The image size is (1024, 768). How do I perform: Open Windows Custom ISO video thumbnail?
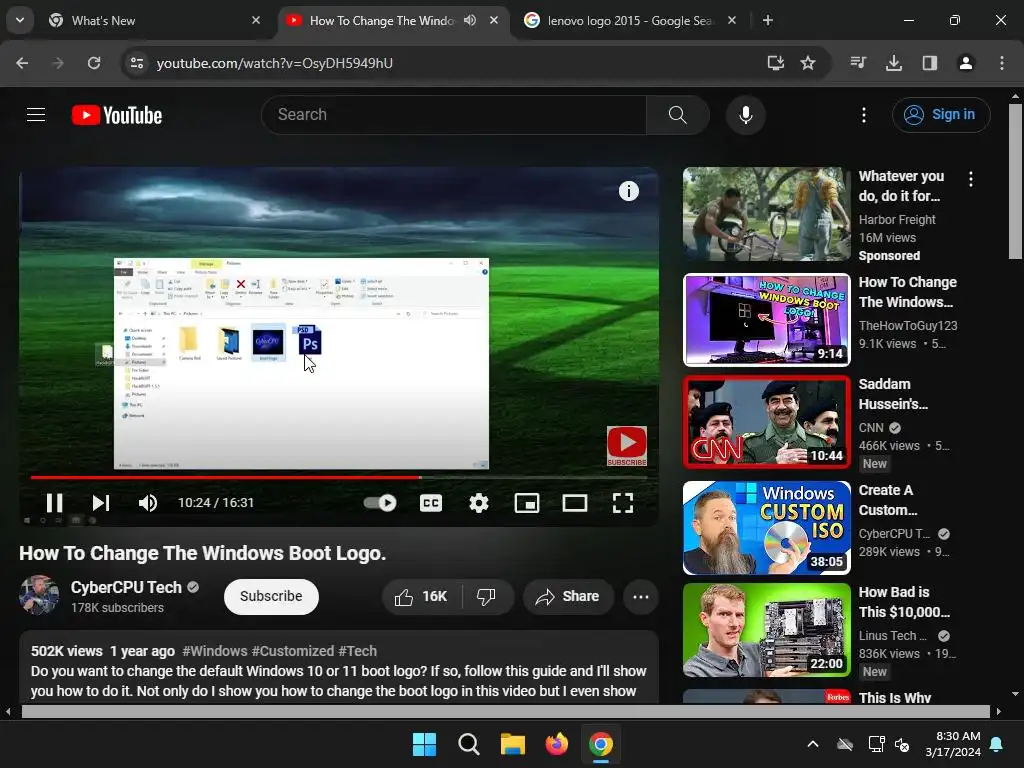pyautogui.click(x=767, y=528)
